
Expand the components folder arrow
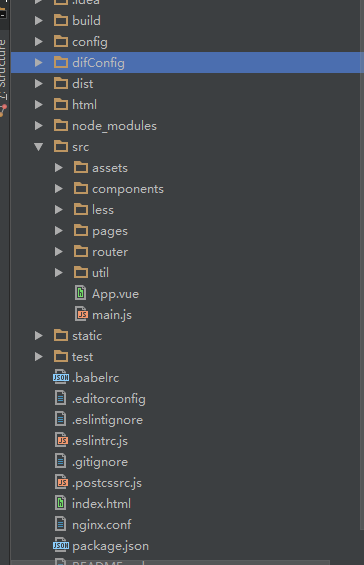[59, 188]
